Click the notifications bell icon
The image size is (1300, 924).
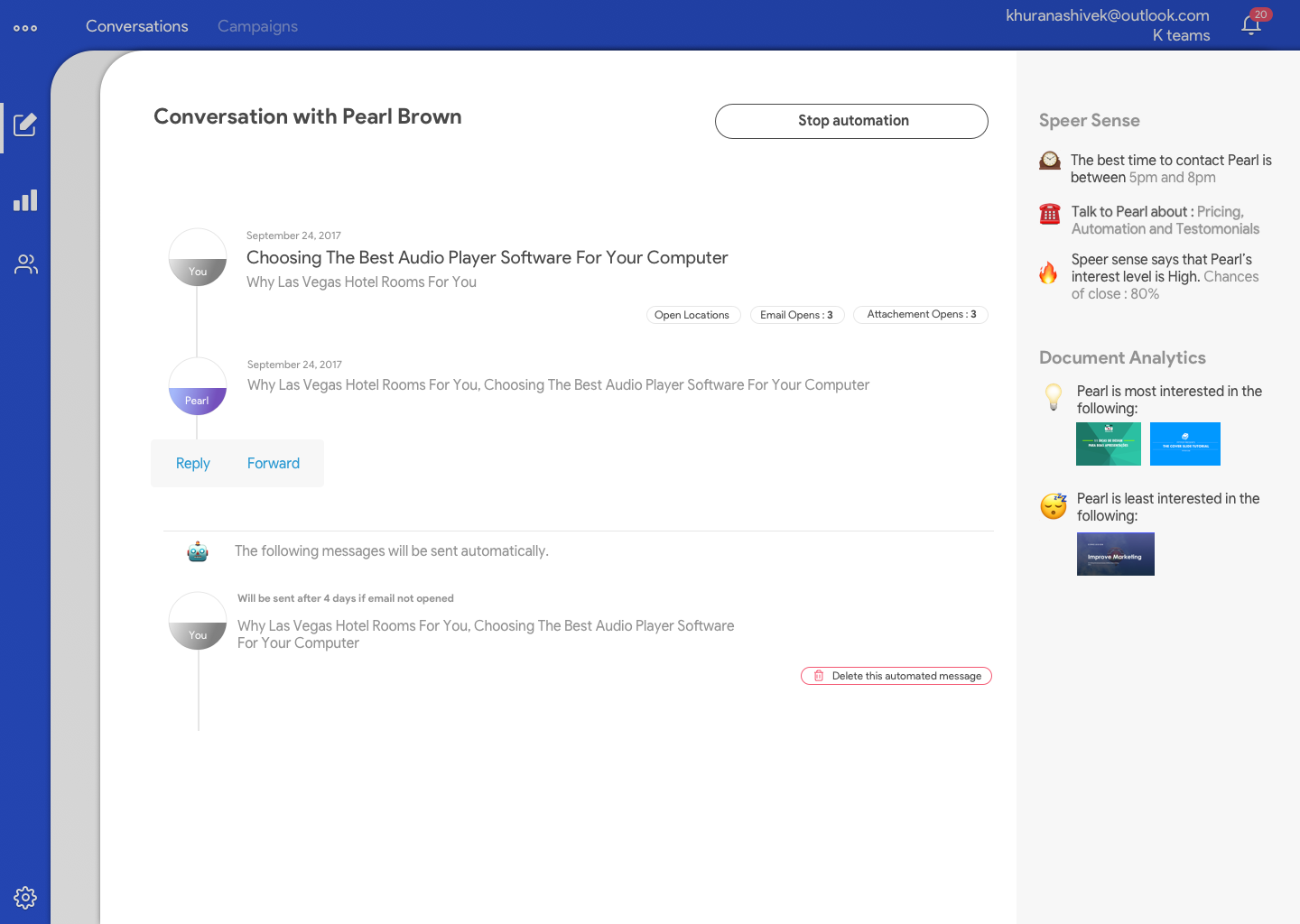[1251, 24]
